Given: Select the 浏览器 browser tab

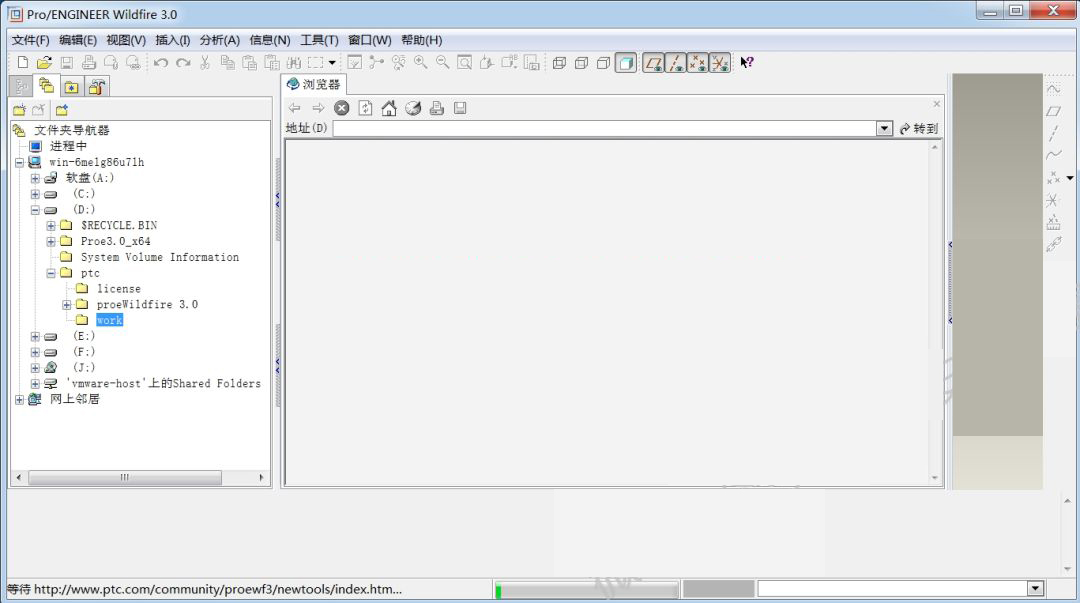Looking at the screenshot, I should pyautogui.click(x=314, y=84).
